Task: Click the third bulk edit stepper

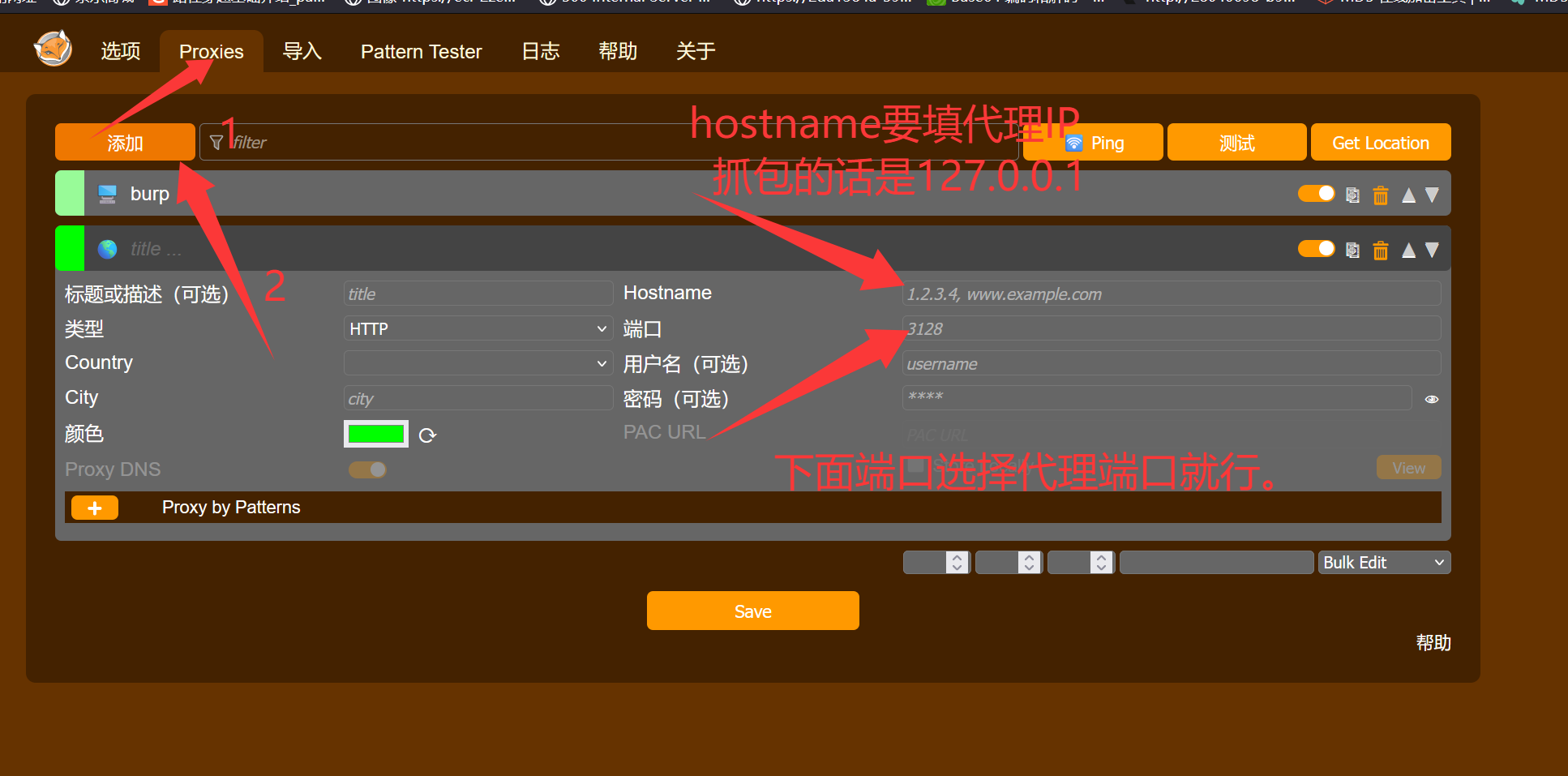Action: click(x=1082, y=563)
